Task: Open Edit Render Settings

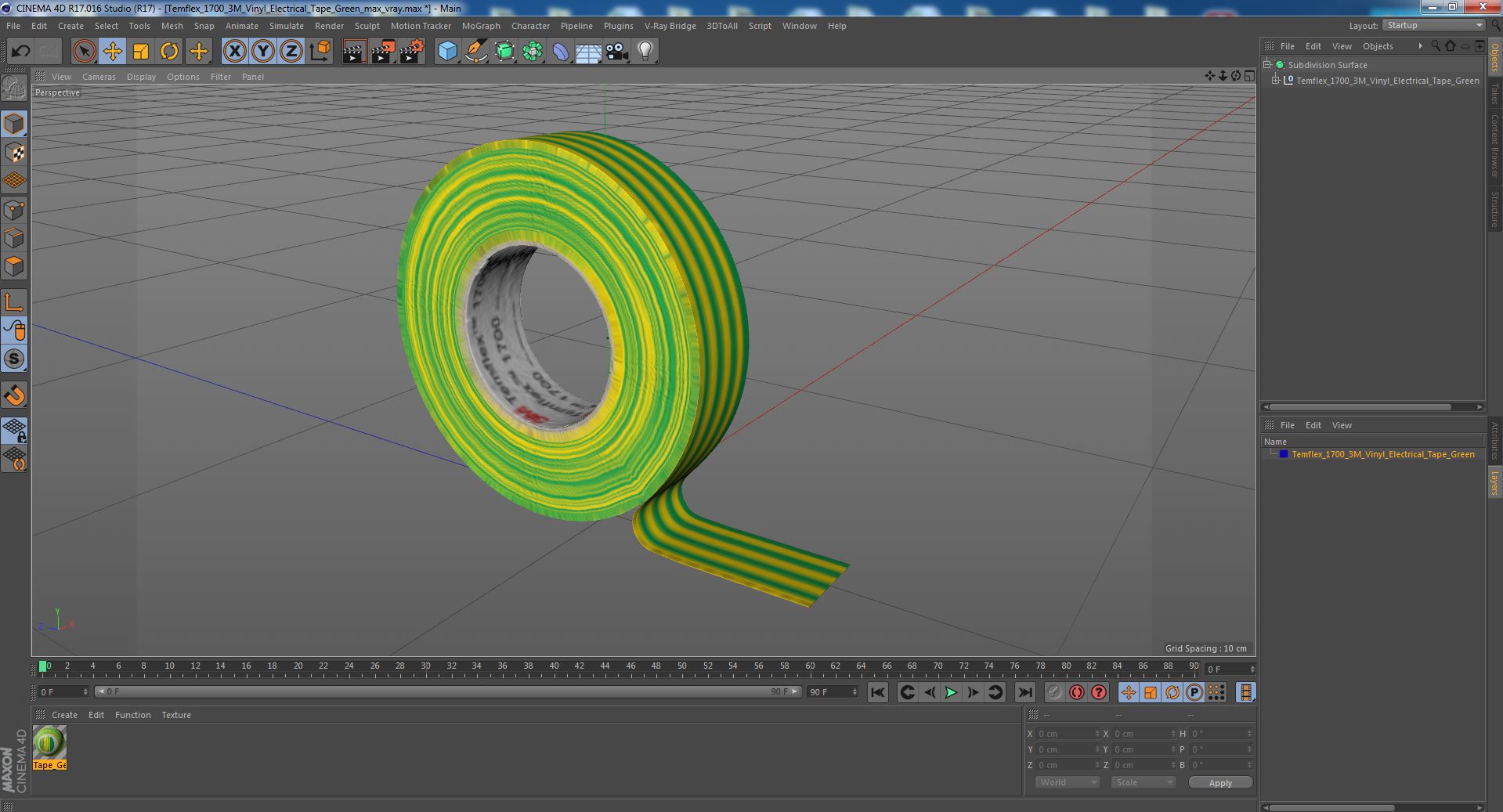Action: (411, 52)
